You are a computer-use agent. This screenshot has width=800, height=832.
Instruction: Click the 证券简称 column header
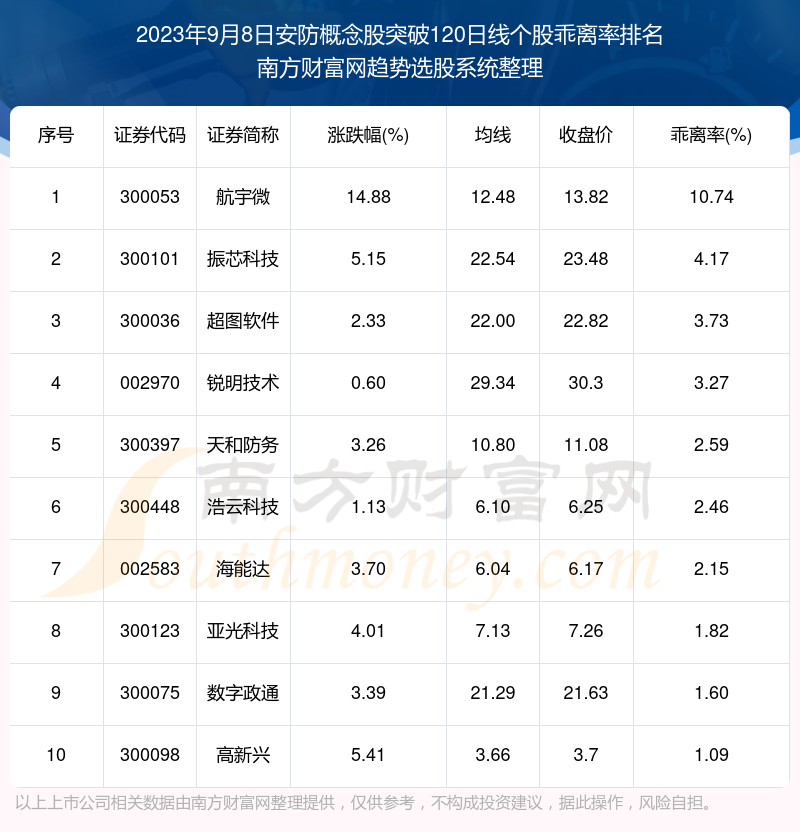[243, 135]
